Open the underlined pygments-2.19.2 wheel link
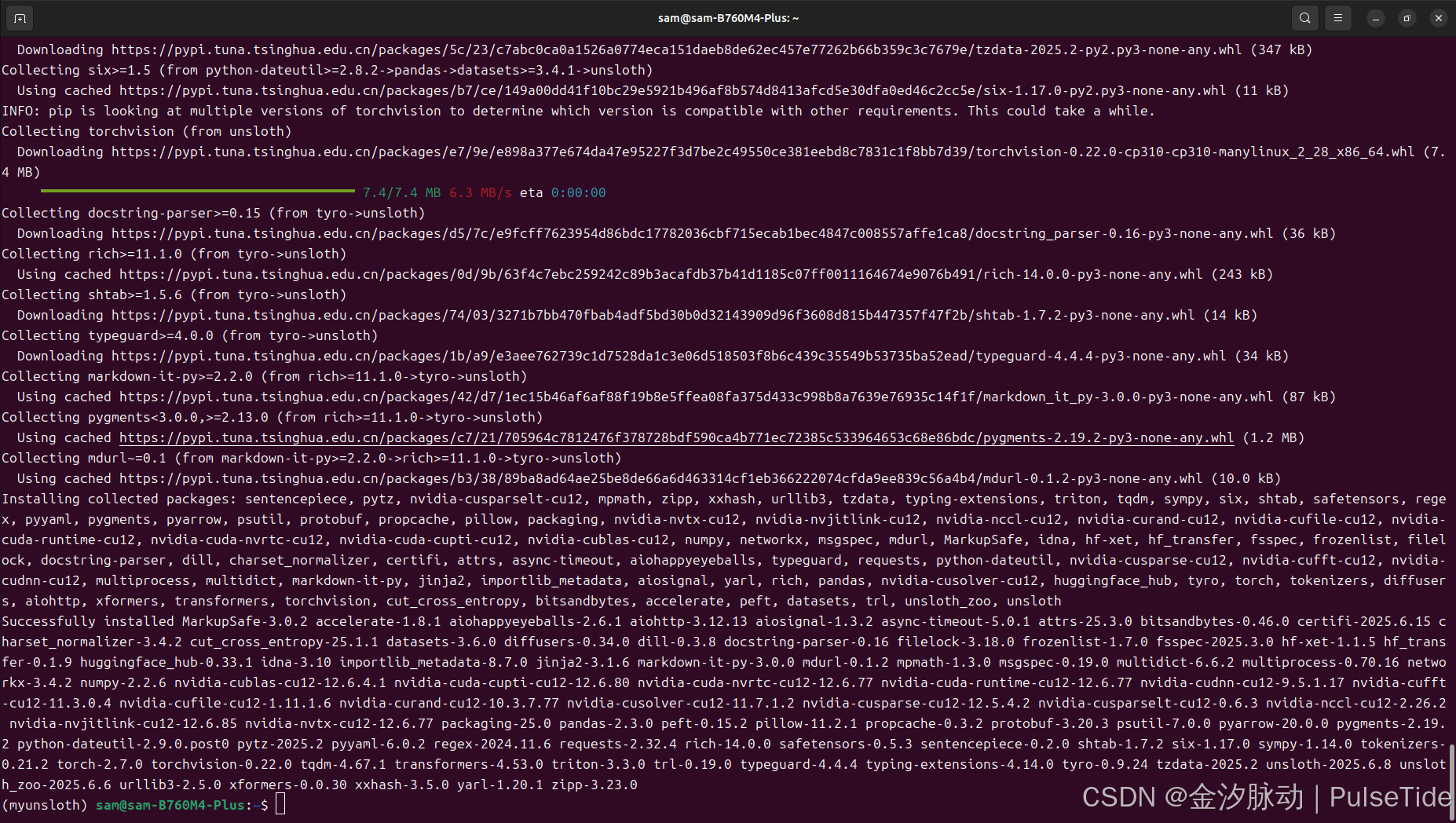The height and width of the screenshot is (823, 1456). (x=676, y=438)
